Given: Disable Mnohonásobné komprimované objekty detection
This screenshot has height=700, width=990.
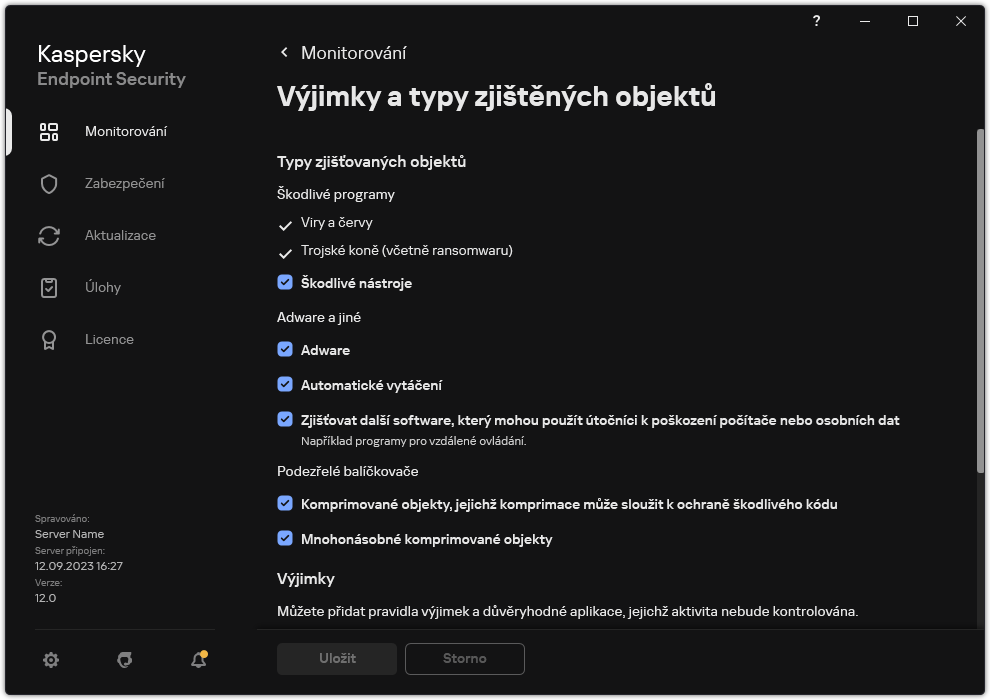Looking at the screenshot, I should [x=284, y=539].
